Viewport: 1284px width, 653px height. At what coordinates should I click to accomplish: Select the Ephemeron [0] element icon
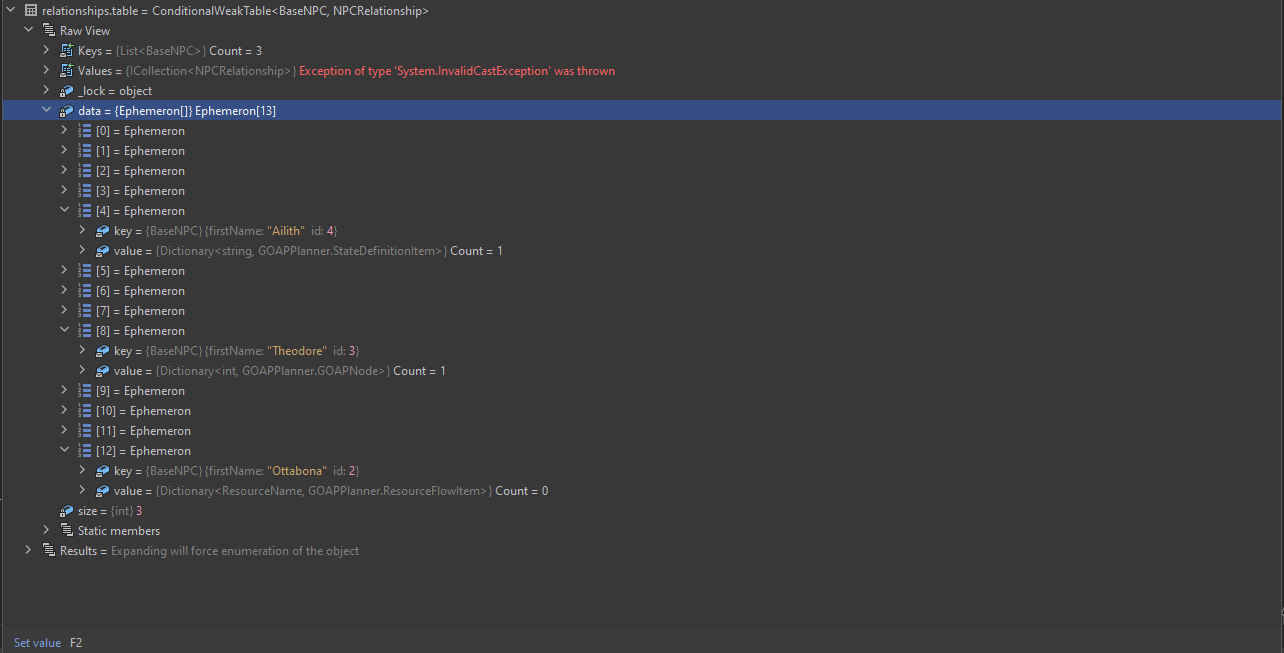tap(83, 130)
